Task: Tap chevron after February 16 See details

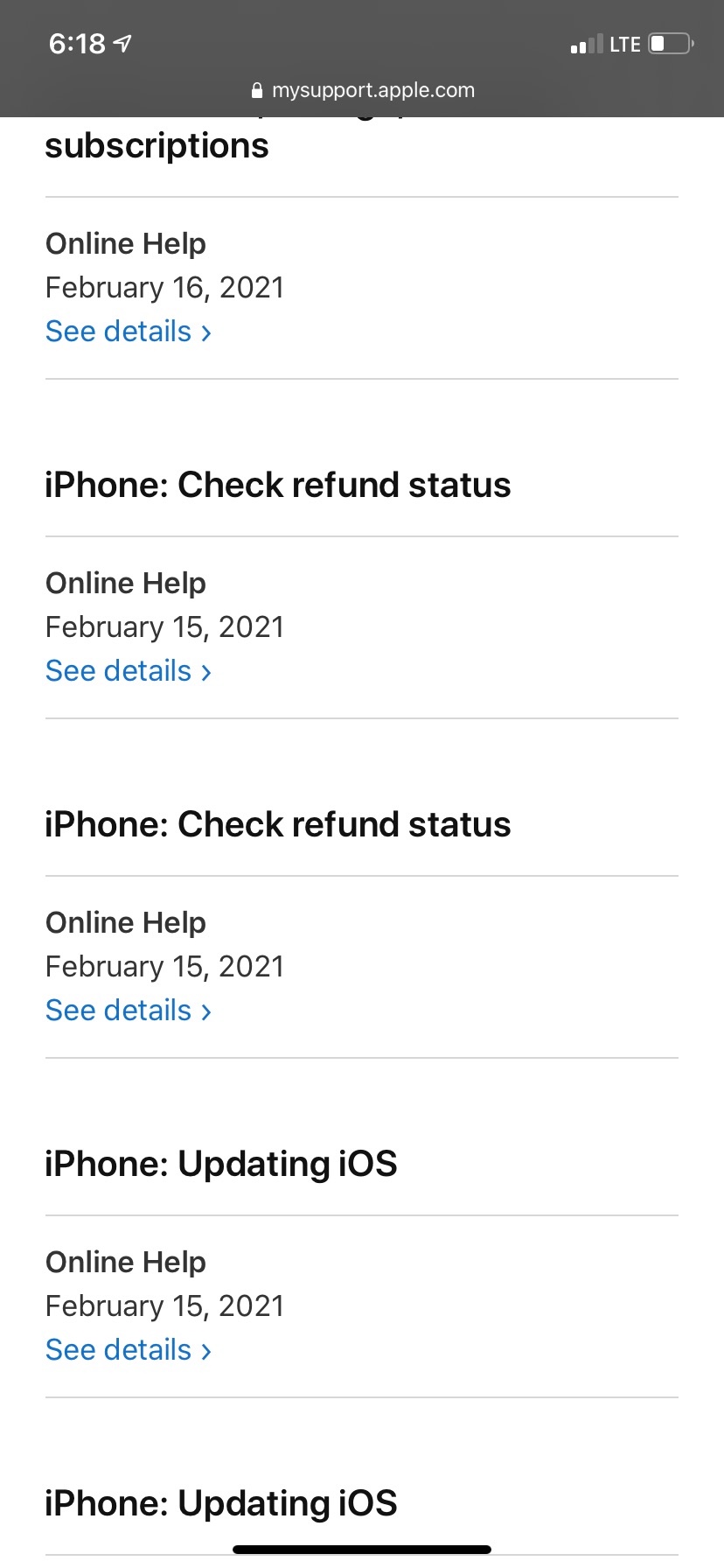Action: (206, 333)
